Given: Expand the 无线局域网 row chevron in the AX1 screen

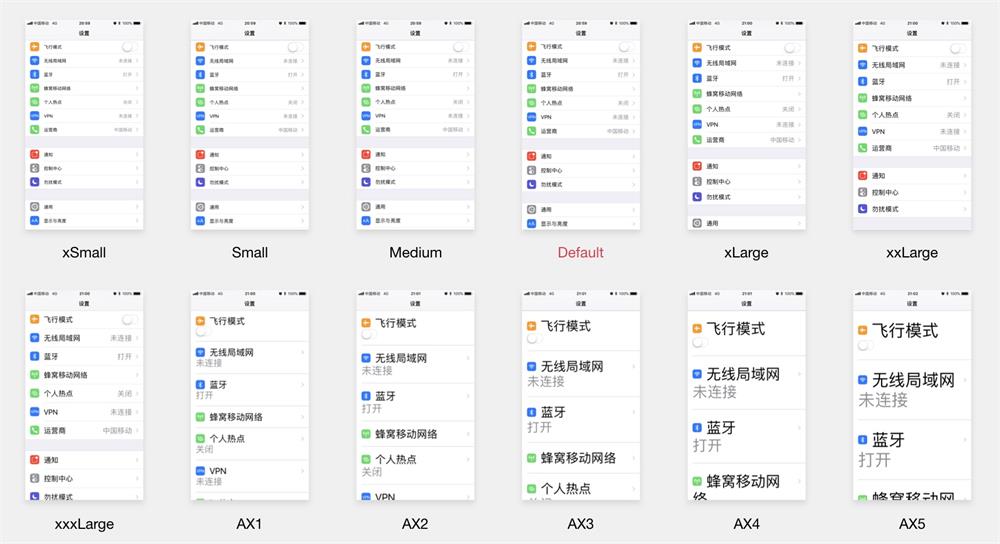Looking at the screenshot, I should [x=302, y=352].
